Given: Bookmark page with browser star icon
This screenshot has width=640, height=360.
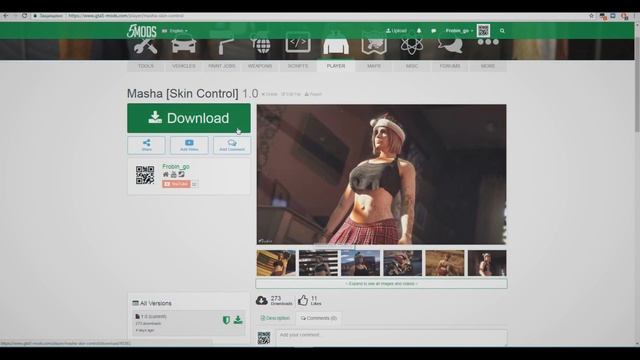Looking at the screenshot, I should click(591, 16).
